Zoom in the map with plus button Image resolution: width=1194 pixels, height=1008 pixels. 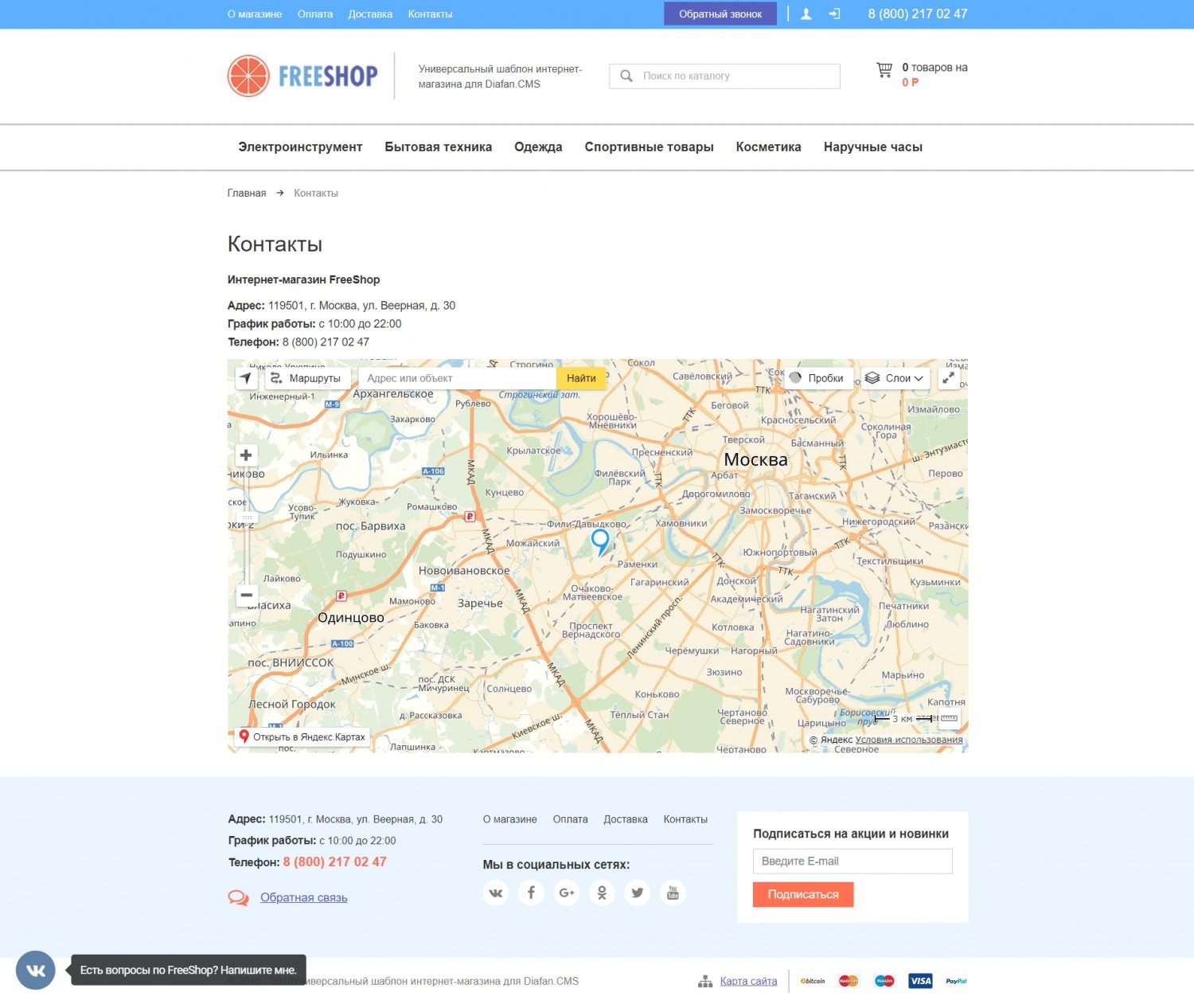247,455
